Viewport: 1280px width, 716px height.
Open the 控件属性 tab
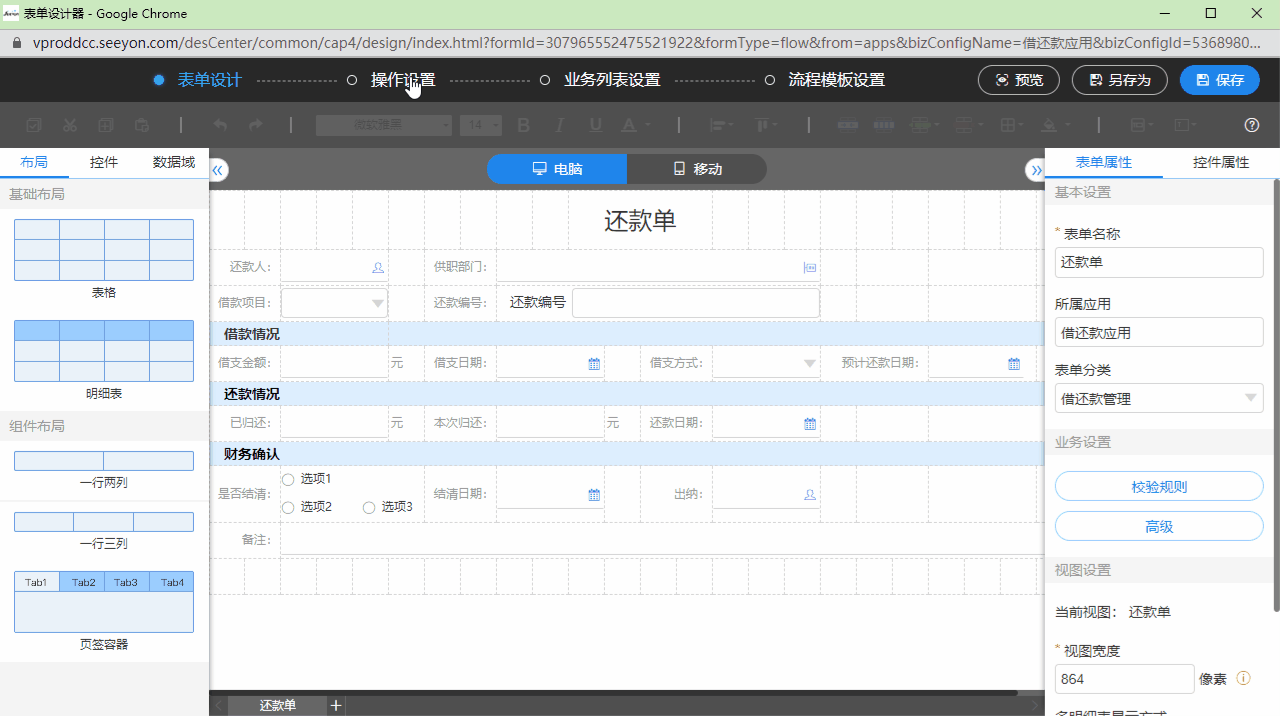pos(1221,163)
